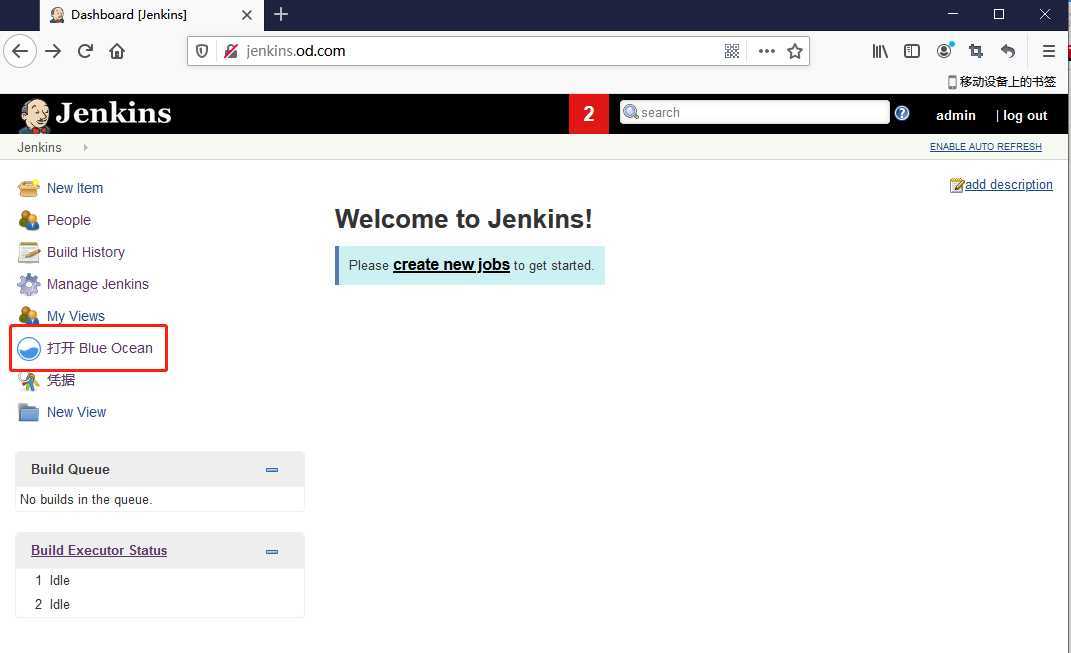Close the Dashboard [Jenkins] tab

(247, 14)
